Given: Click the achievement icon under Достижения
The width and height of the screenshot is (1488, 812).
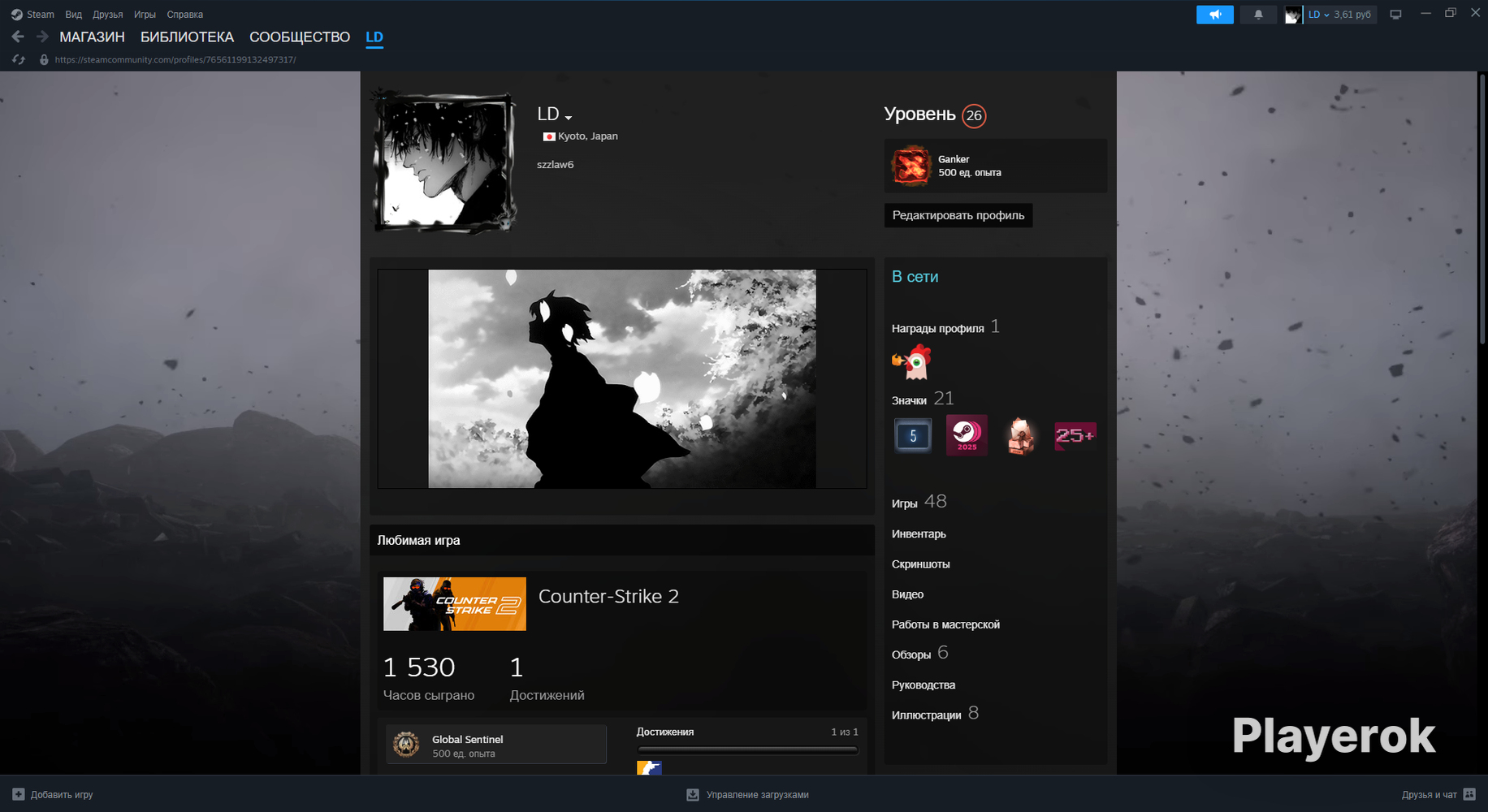Looking at the screenshot, I should pyautogui.click(x=649, y=768).
